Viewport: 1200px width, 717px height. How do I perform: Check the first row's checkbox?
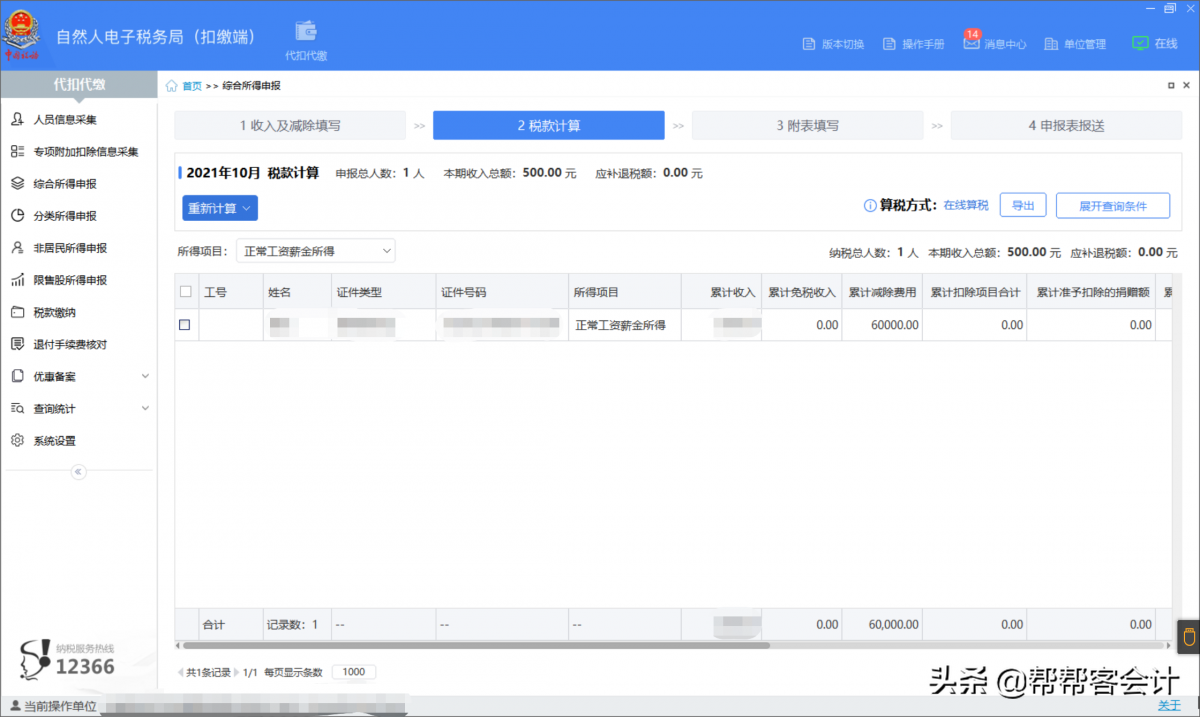(x=185, y=325)
